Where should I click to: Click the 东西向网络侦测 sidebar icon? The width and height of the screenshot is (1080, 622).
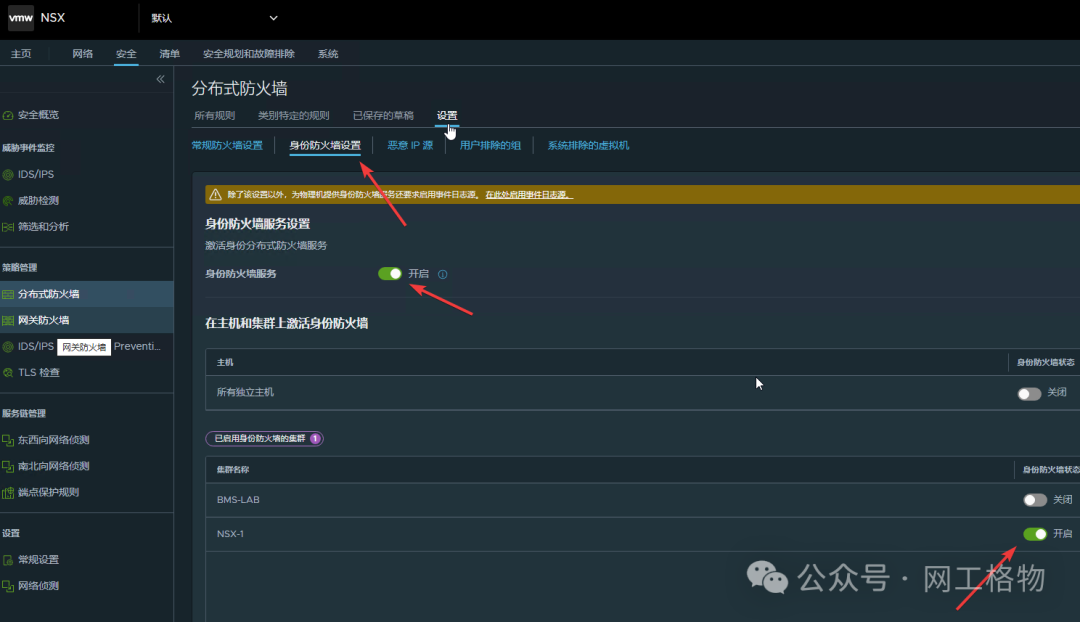point(8,440)
